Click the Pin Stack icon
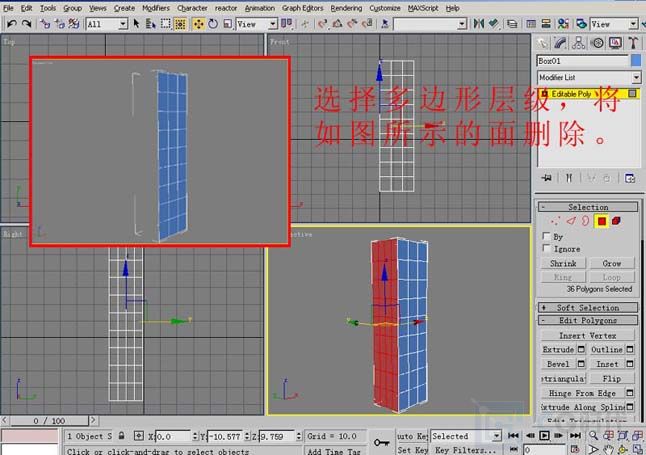Viewport: 646px width, 455px height. (547, 178)
